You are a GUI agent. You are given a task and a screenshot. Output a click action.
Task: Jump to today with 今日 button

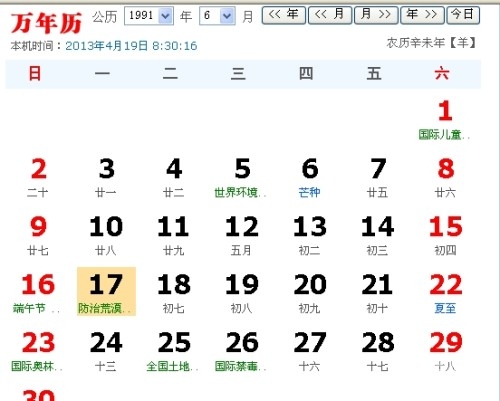pos(463,15)
